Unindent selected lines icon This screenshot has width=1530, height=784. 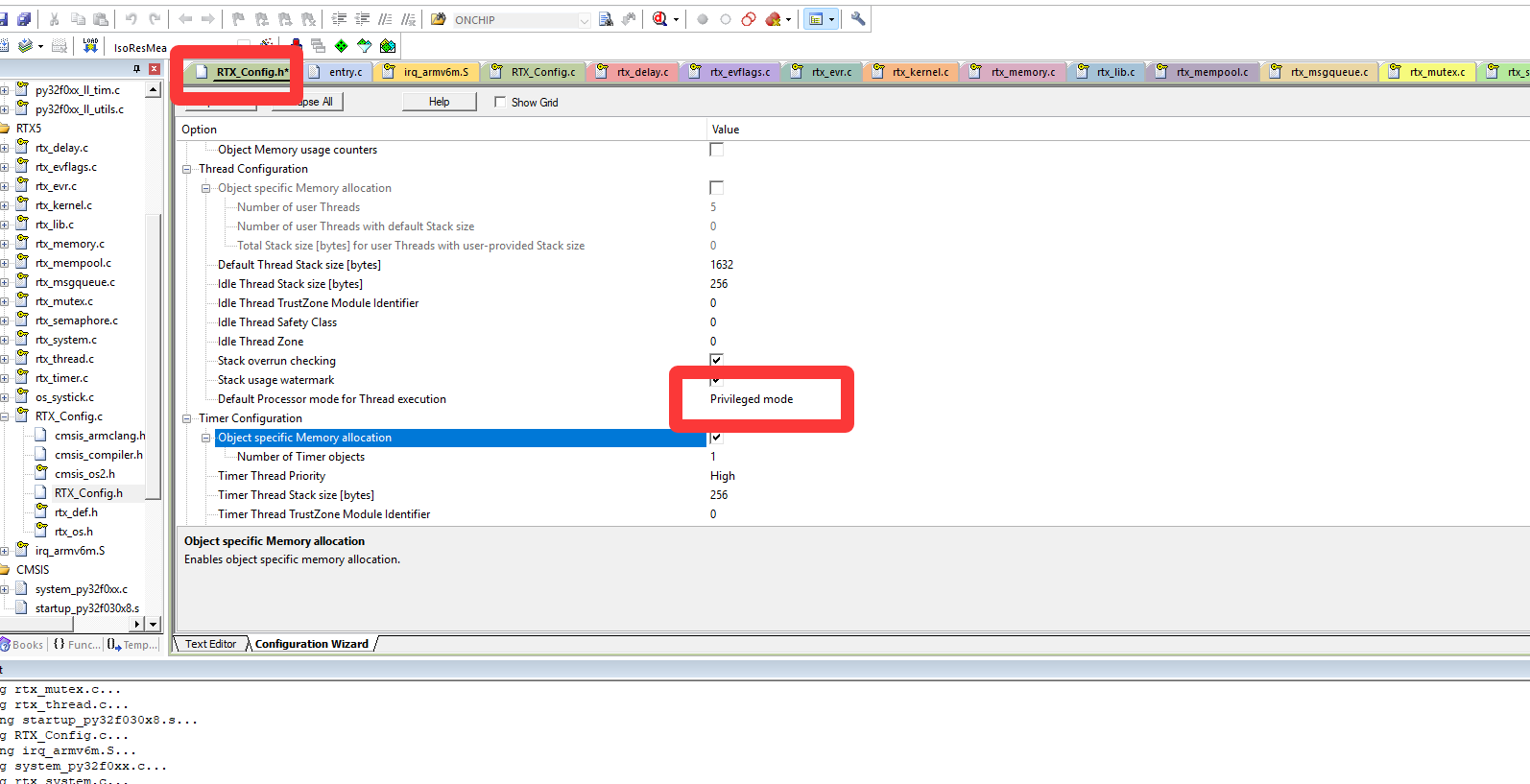[x=362, y=19]
